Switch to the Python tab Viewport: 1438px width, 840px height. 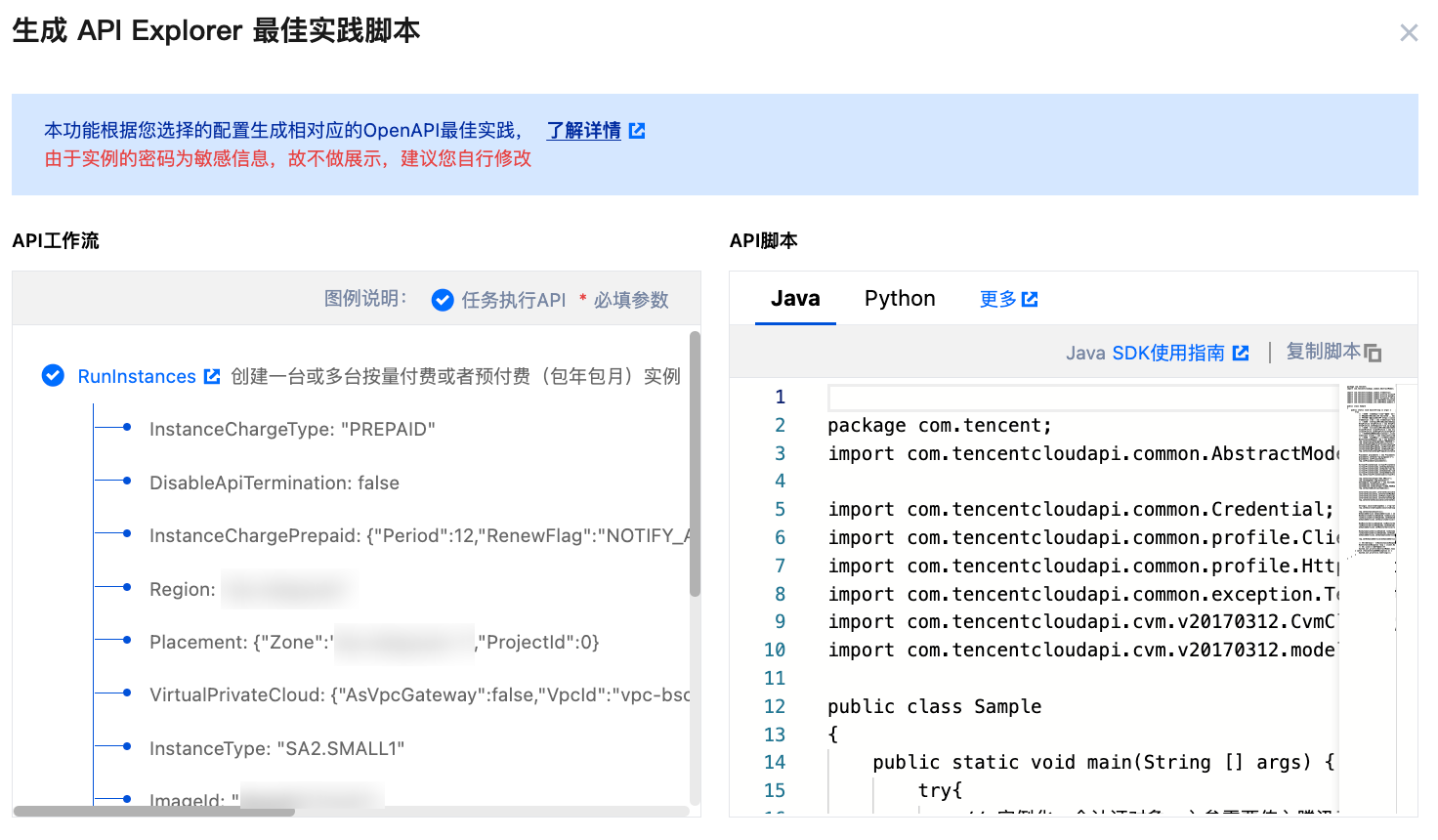tap(899, 298)
